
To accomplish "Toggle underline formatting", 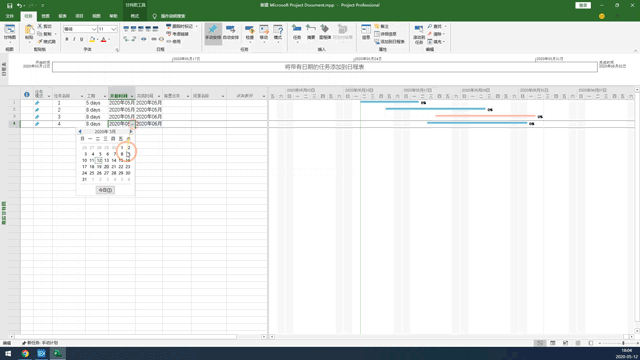I will tap(82, 40).
